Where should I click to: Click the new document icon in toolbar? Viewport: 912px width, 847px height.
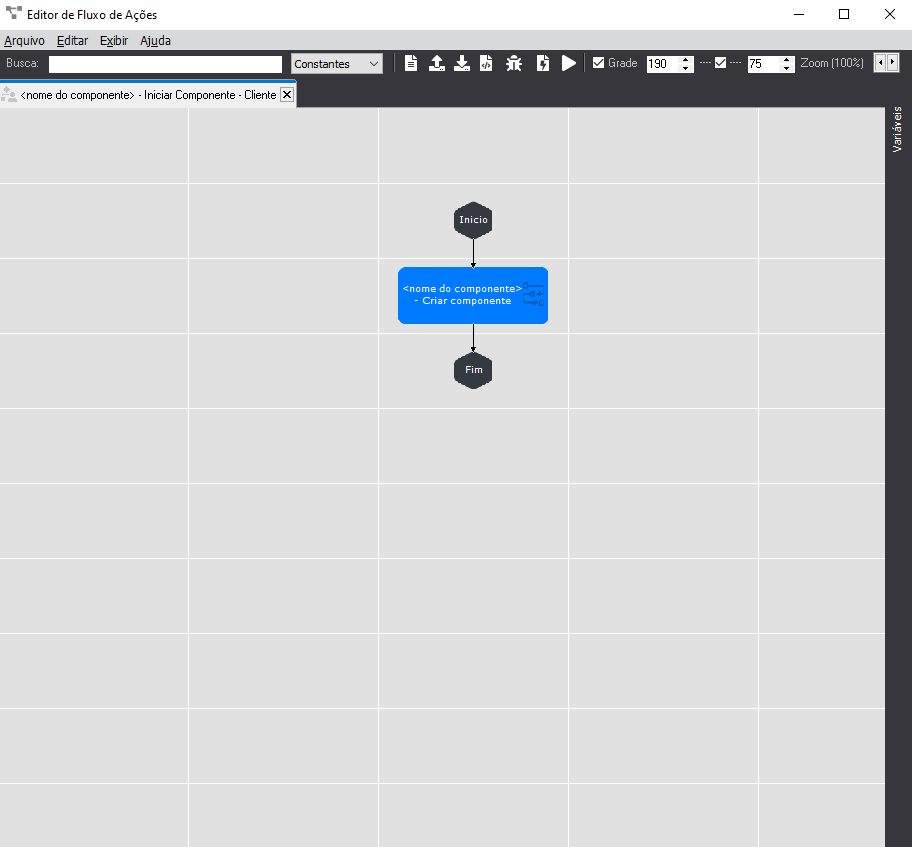click(411, 64)
